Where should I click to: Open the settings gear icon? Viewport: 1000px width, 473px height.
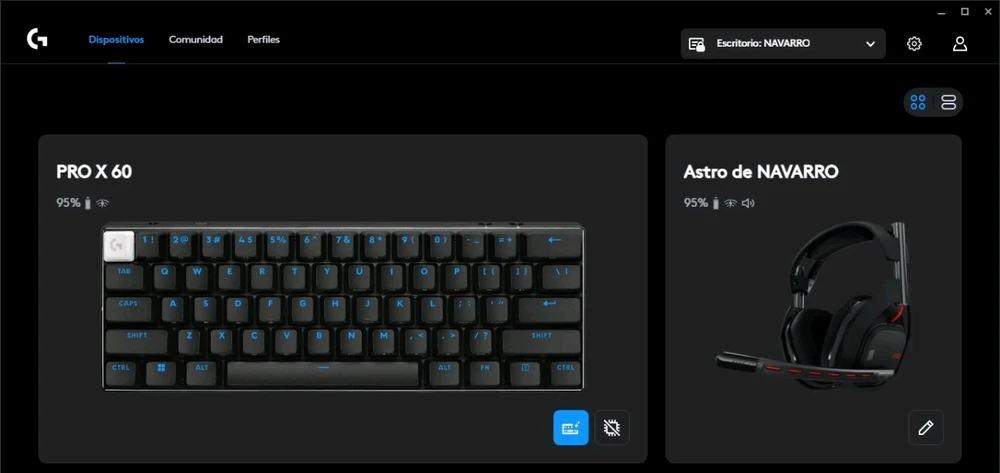(x=914, y=43)
